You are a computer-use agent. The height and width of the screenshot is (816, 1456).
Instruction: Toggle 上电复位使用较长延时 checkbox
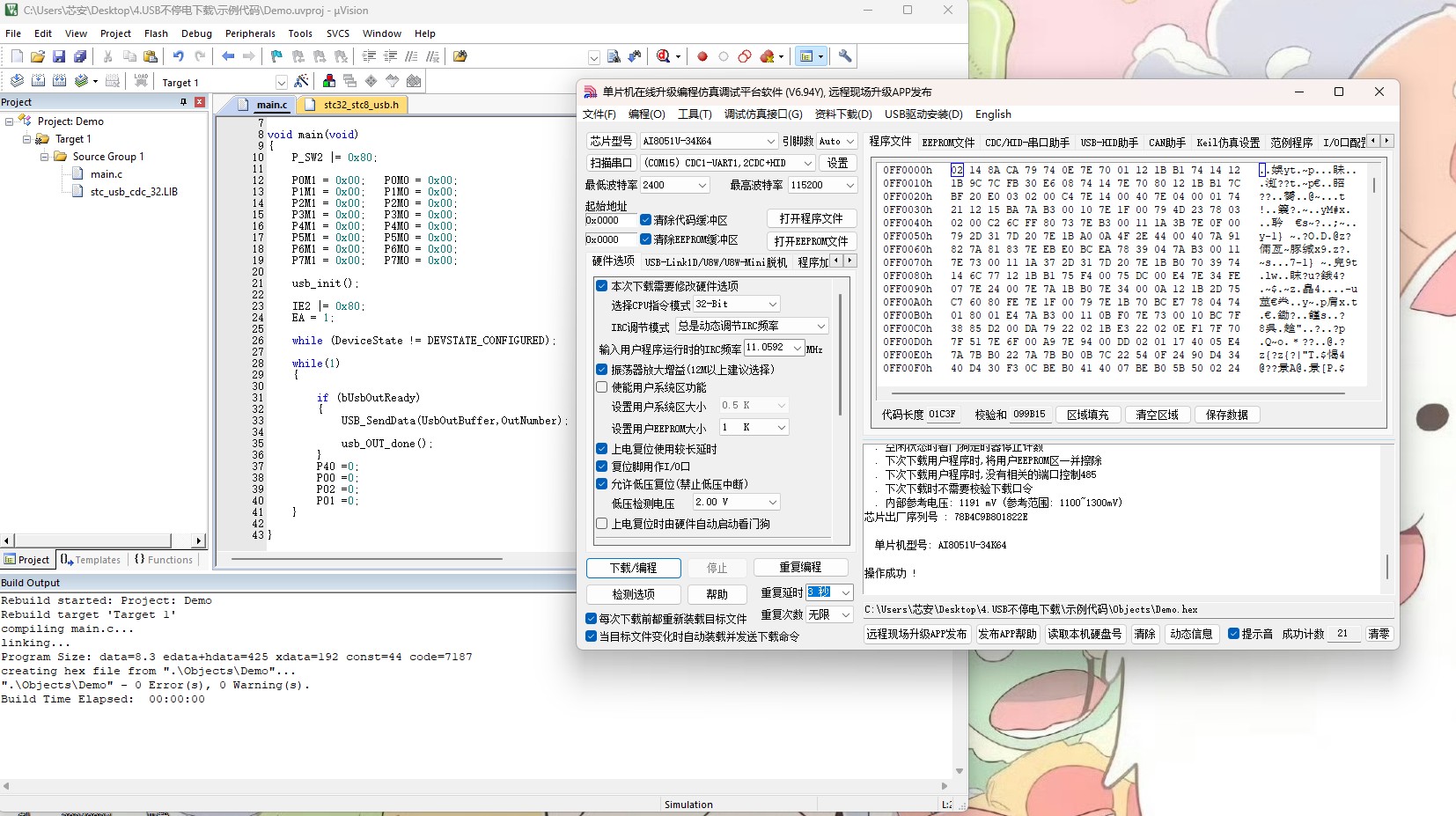click(602, 449)
